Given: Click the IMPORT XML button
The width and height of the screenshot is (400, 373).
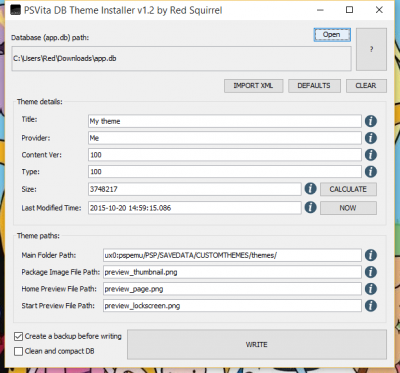Looking at the screenshot, I should point(253,86).
